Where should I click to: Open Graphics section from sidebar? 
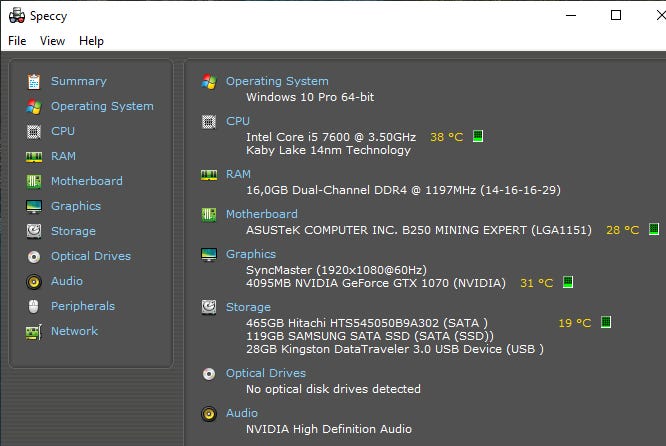click(x=76, y=206)
